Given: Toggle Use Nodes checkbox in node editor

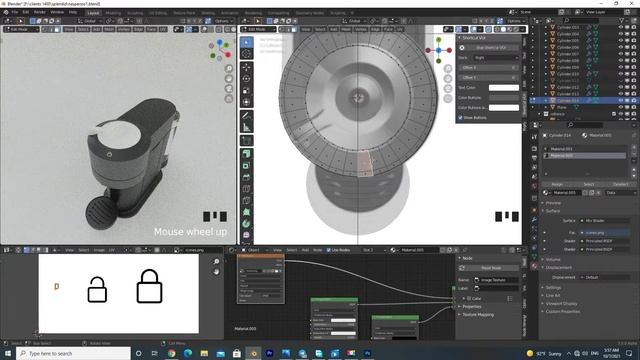Looking at the screenshot, I should pos(329,250).
